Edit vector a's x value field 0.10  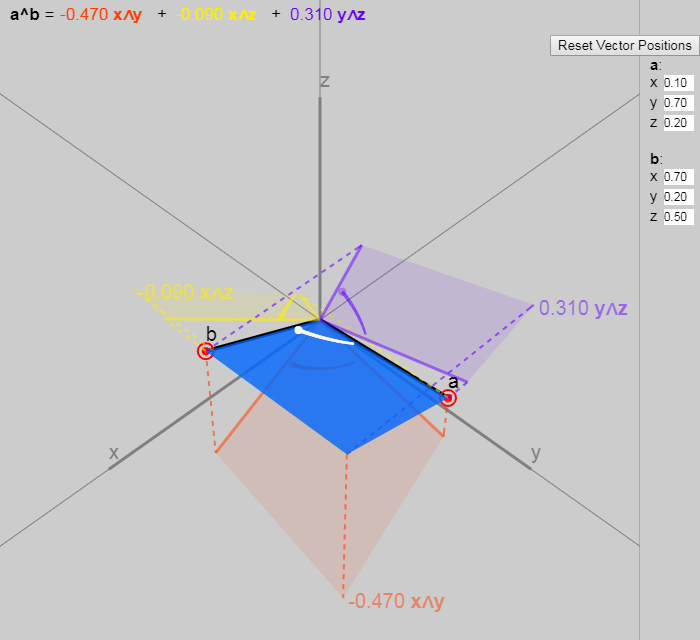pyautogui.click(x=678, y=83)
